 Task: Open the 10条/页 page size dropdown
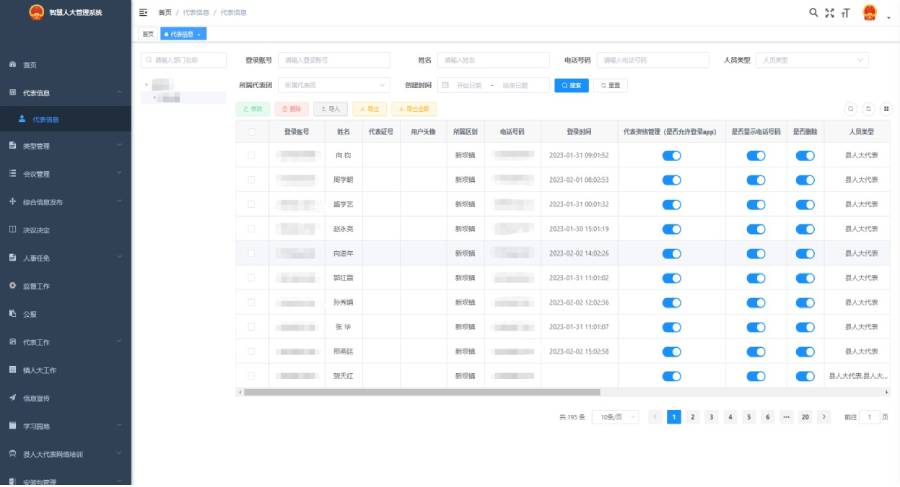(615, 417)
